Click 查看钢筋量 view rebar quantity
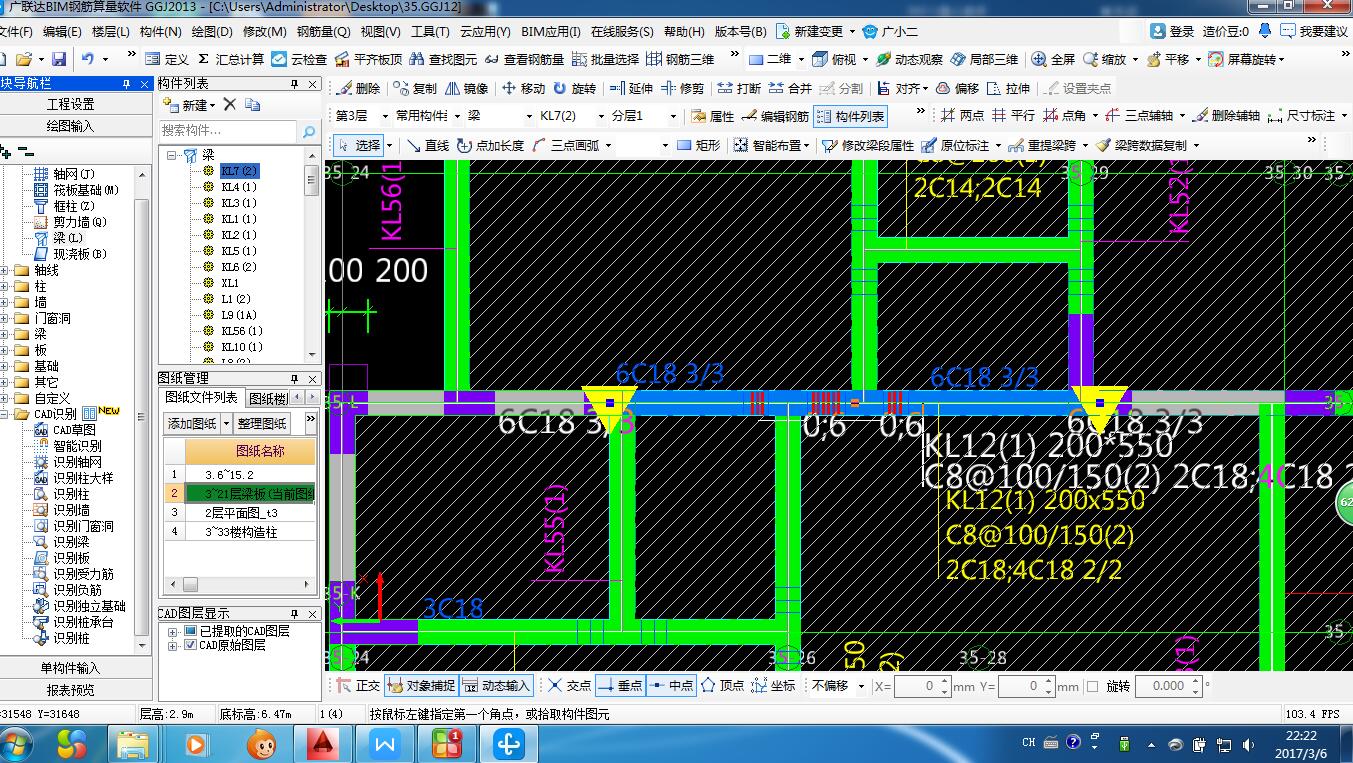This screenshot has height=763, width=1353. [x=524, y=60]
